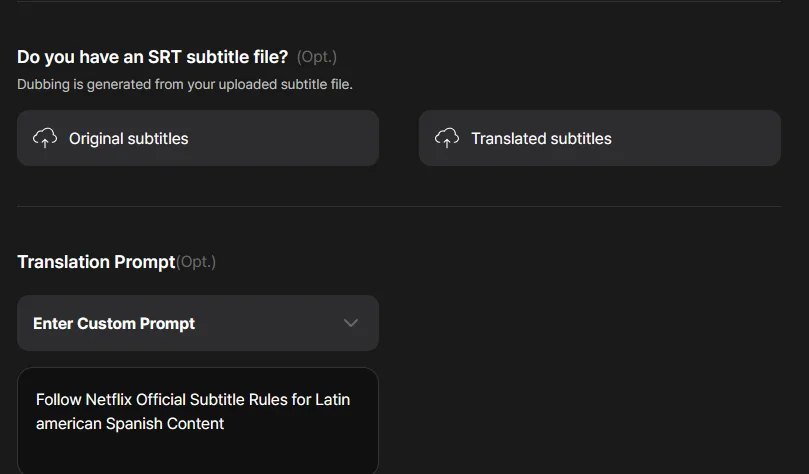
Task: Place cursor on "american Spanish Content" text line
Action: coord(130,424)
